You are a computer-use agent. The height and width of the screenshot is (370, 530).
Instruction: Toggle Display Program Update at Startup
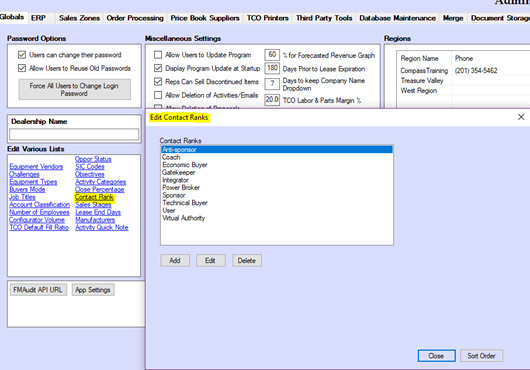click(158, 68)
